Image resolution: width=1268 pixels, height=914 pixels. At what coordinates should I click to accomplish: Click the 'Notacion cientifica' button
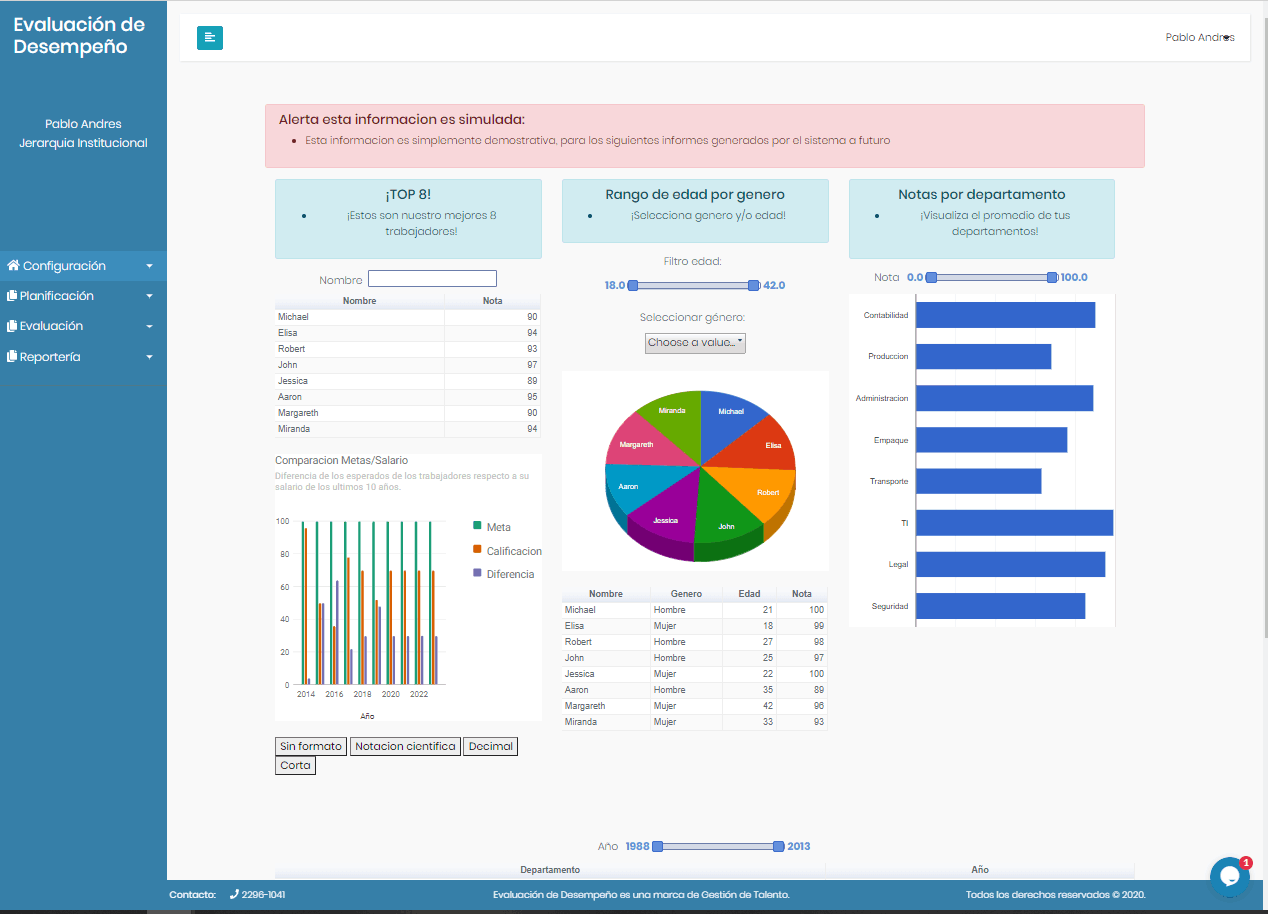point(405,746)
